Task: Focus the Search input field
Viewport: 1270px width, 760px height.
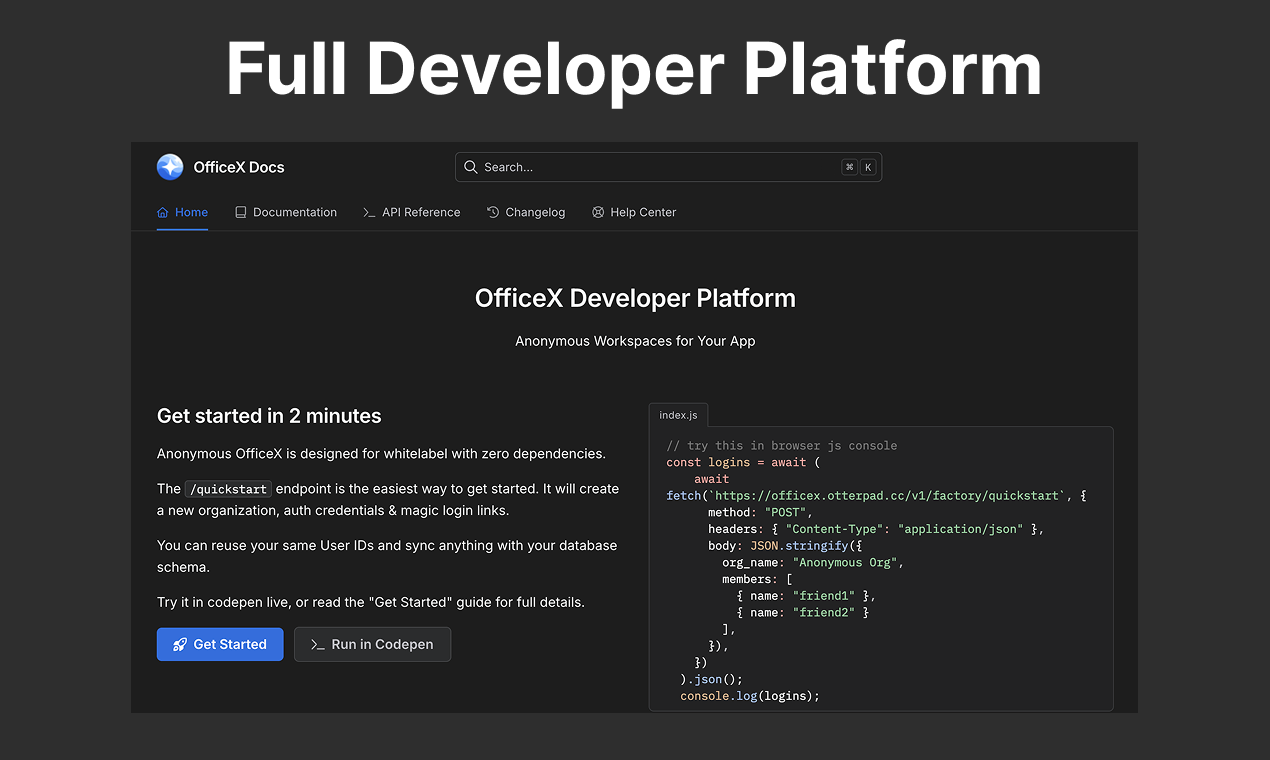Action: (x=650, y=167)
